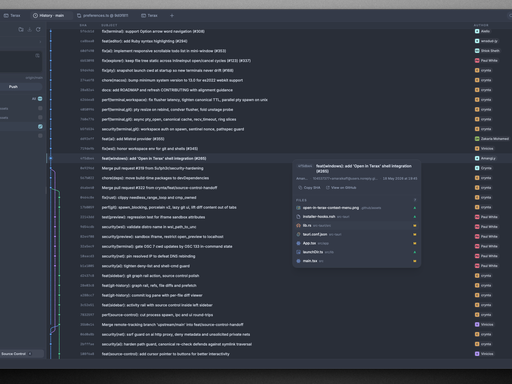Screen dimensions: 512x384
Task: Click the image icon beside open-in-terax-context-menu.png
Action: click(x=298, y=208)
